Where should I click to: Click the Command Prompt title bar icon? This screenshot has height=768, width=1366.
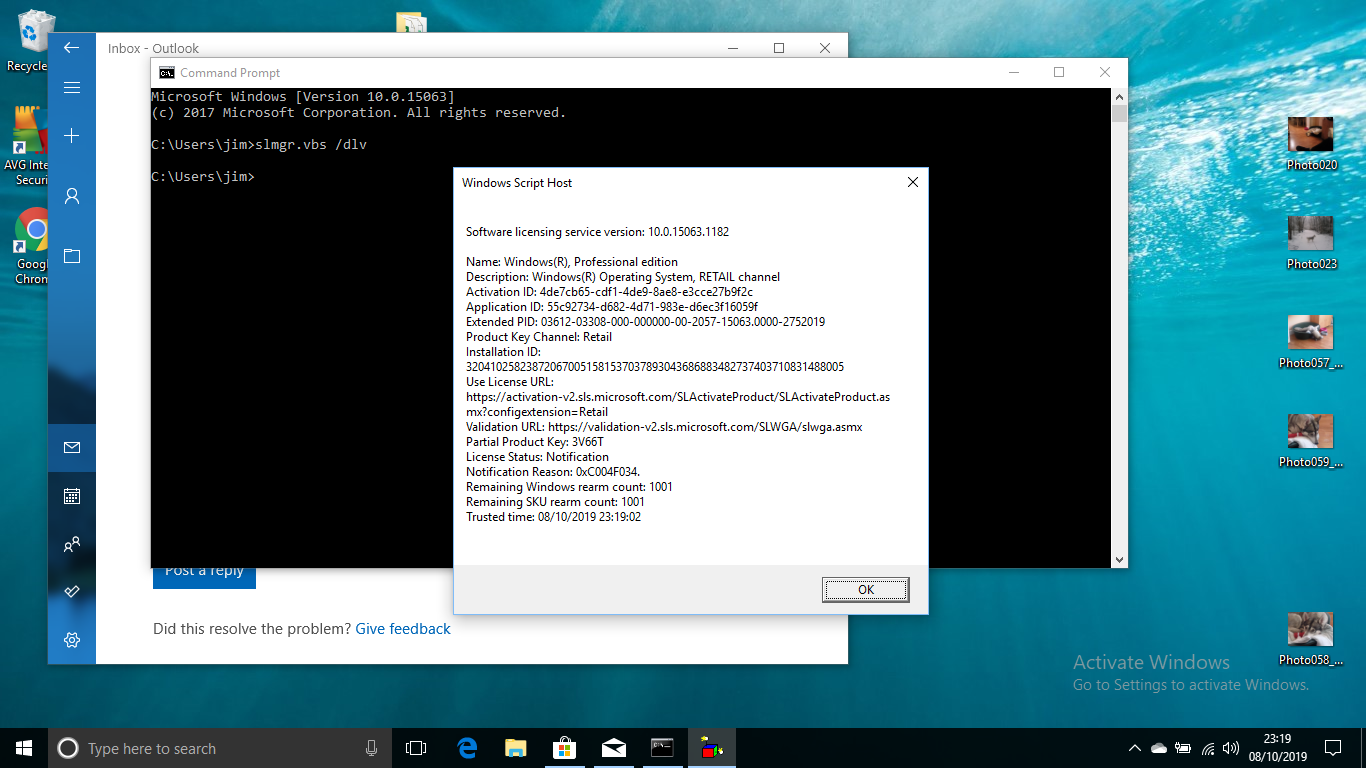click(167, 72)
